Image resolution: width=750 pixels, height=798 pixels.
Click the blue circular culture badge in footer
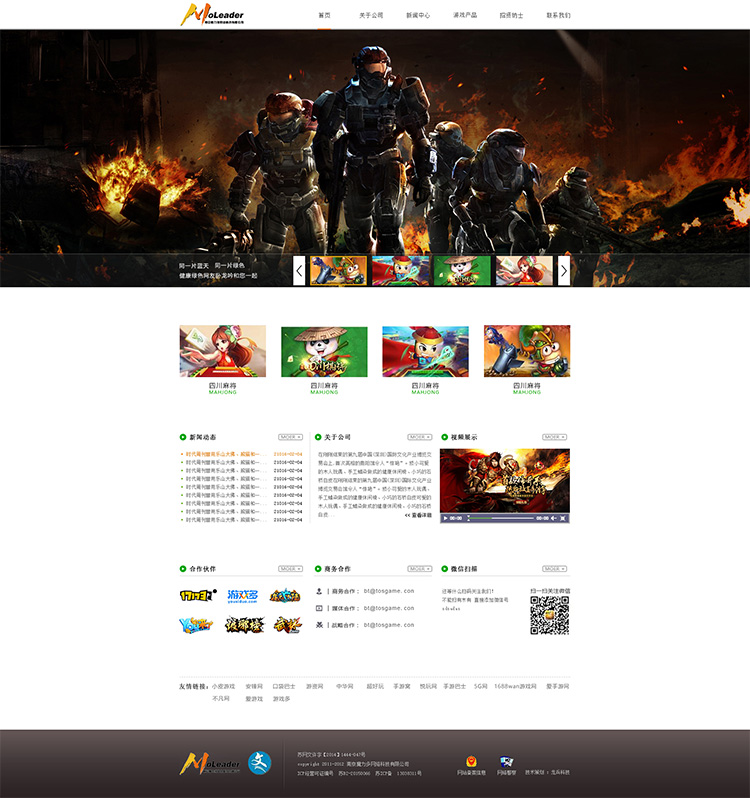[x=259, y=763]
